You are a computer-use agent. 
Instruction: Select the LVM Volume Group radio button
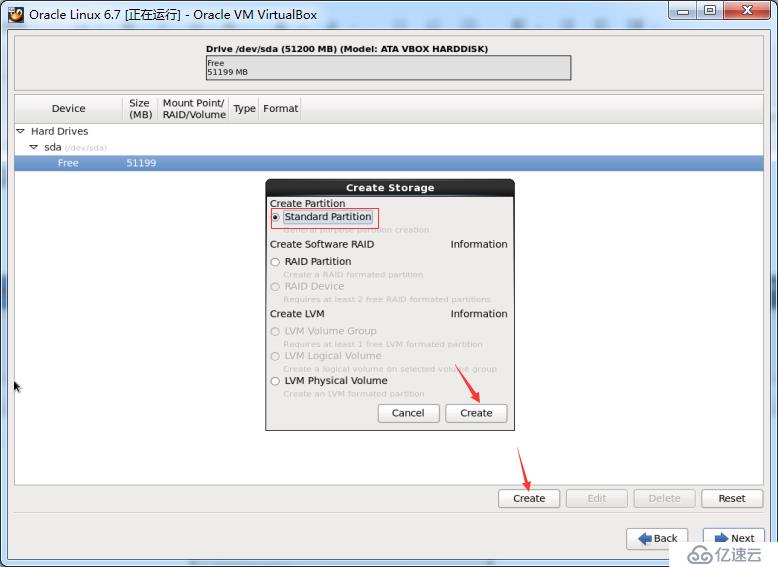275,331
